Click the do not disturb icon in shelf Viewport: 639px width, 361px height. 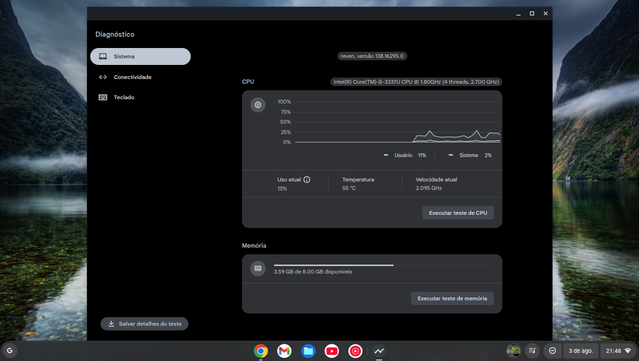552,350
